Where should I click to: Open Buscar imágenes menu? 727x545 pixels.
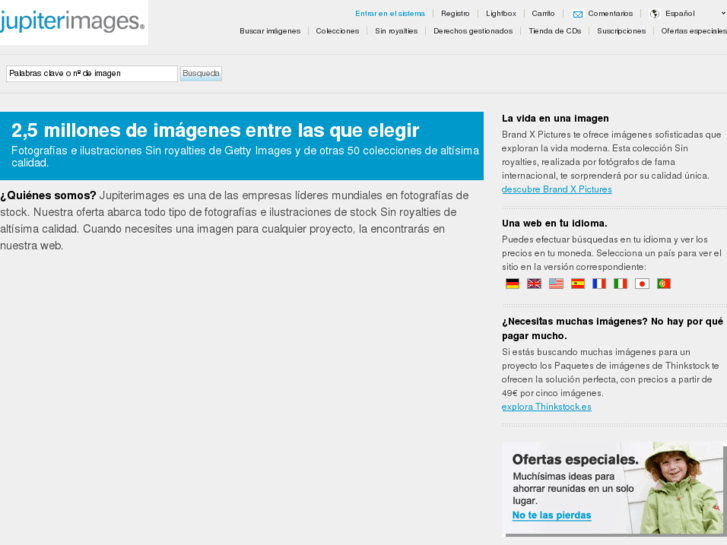click(270, 31)
